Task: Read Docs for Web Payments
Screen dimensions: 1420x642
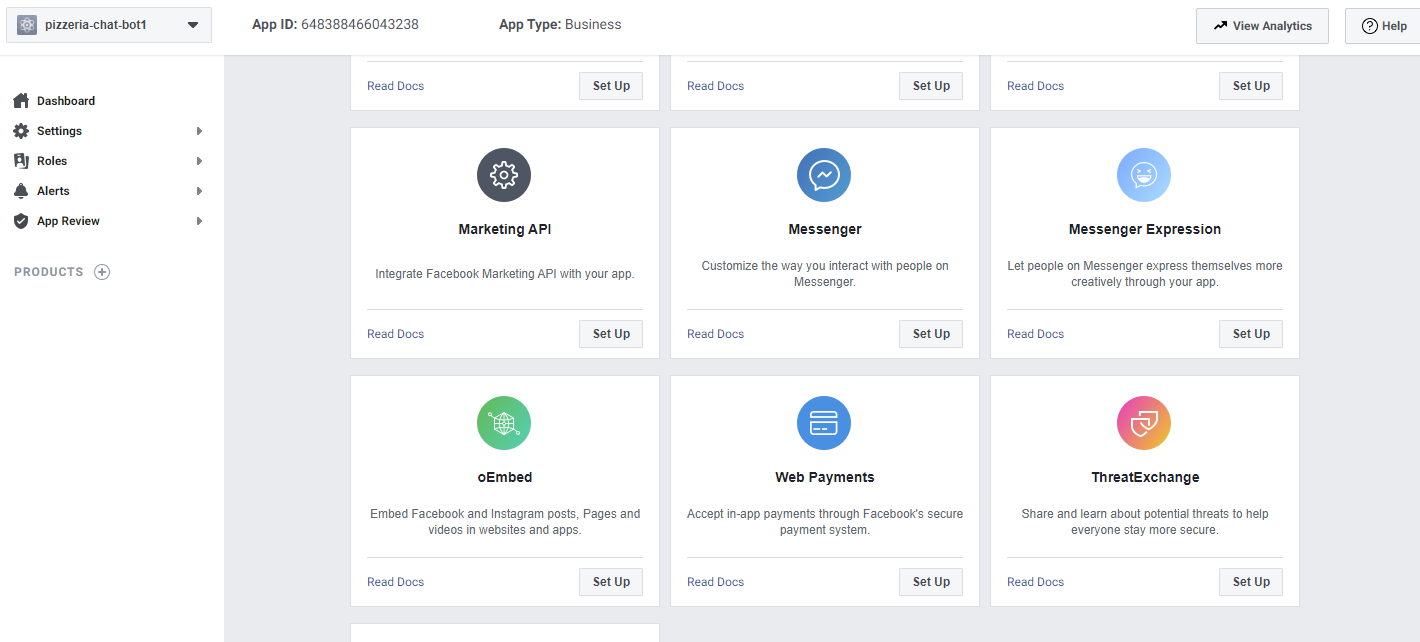Action: tap(715, 582)
